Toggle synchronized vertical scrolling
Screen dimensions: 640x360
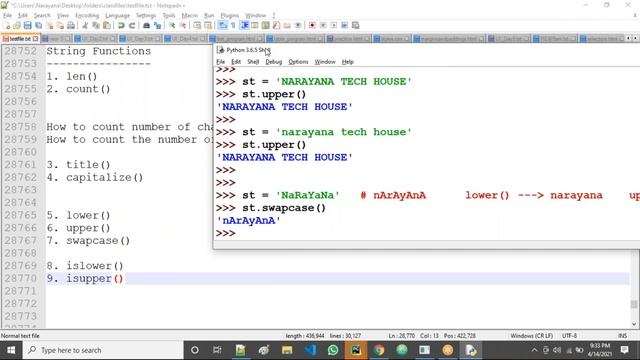[197, 25]
